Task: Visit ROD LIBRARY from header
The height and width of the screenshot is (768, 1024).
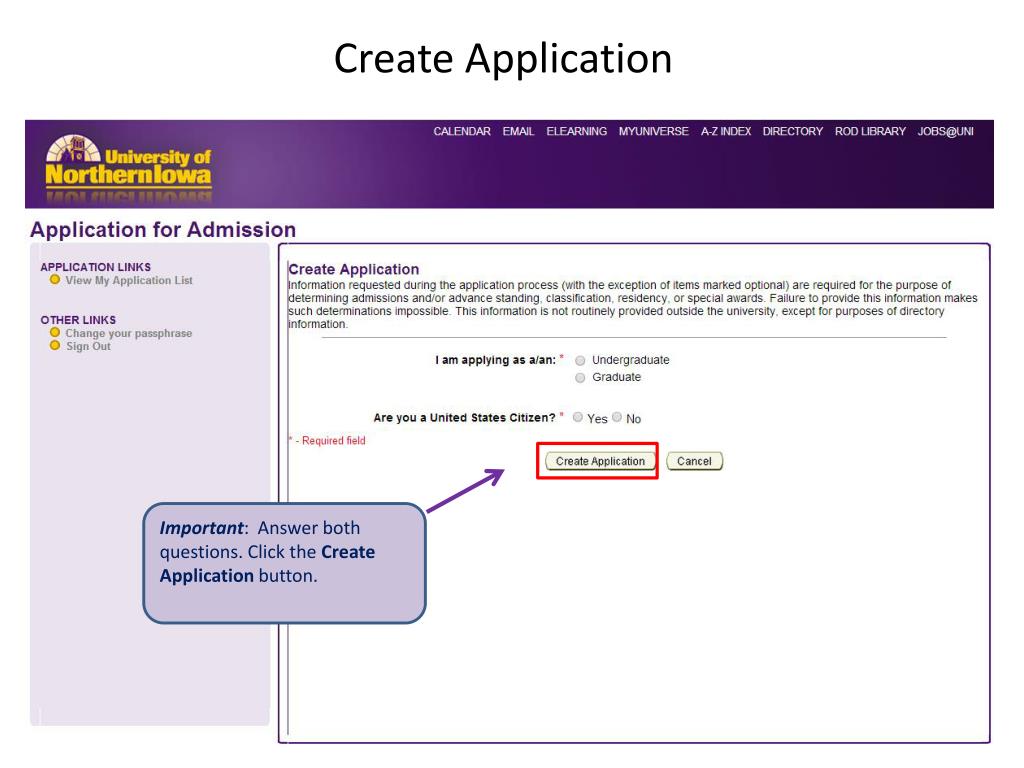Action: (x=871, y=131)
